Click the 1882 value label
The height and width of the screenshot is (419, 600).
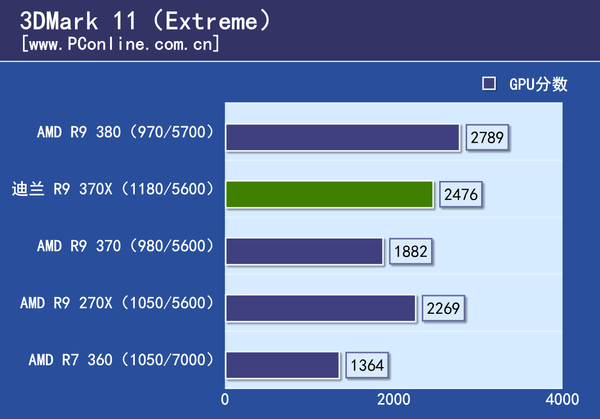[x=411, y=251]
